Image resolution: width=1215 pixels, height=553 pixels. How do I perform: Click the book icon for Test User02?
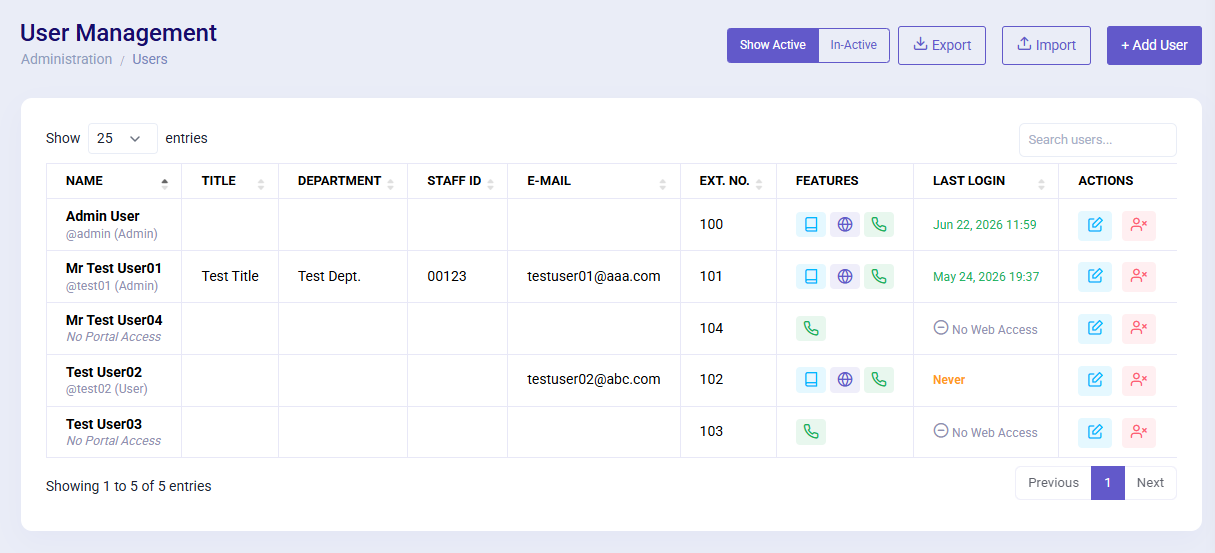pos(811,380)
